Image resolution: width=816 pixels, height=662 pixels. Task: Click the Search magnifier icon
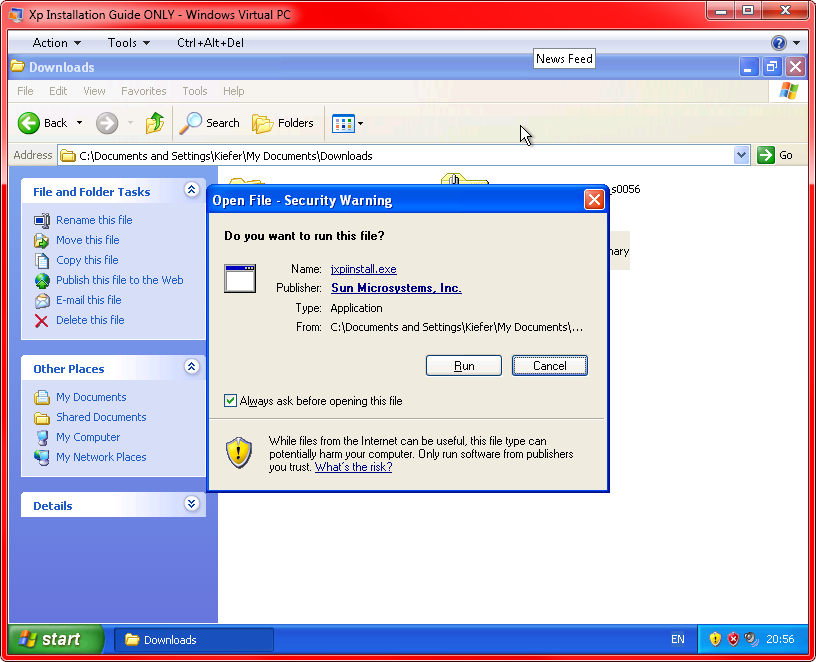pos(190,123)
